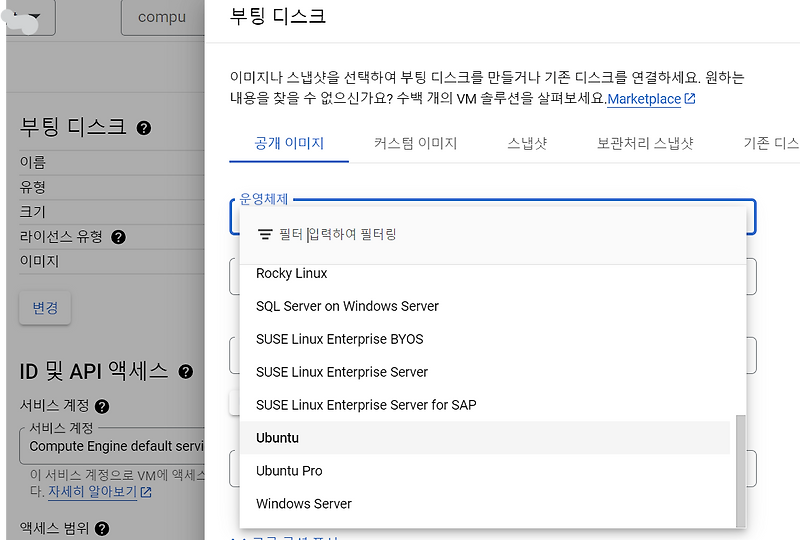Click external link icon next to 자세히 알아보기

coord(146,492)
